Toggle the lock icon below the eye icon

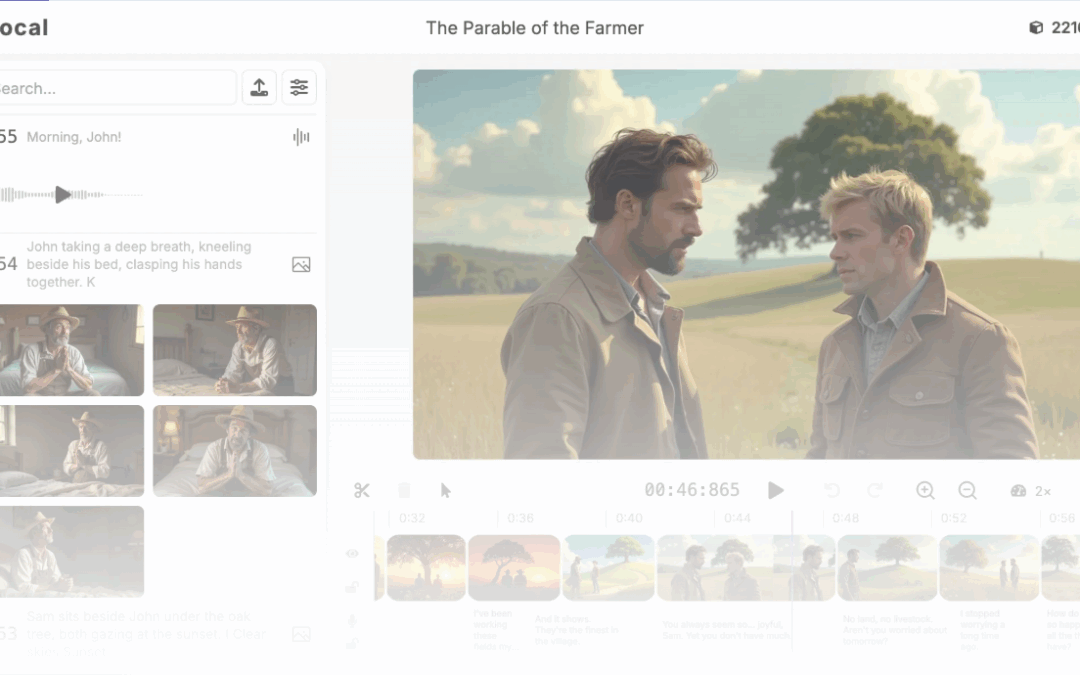tap(352, 587)
